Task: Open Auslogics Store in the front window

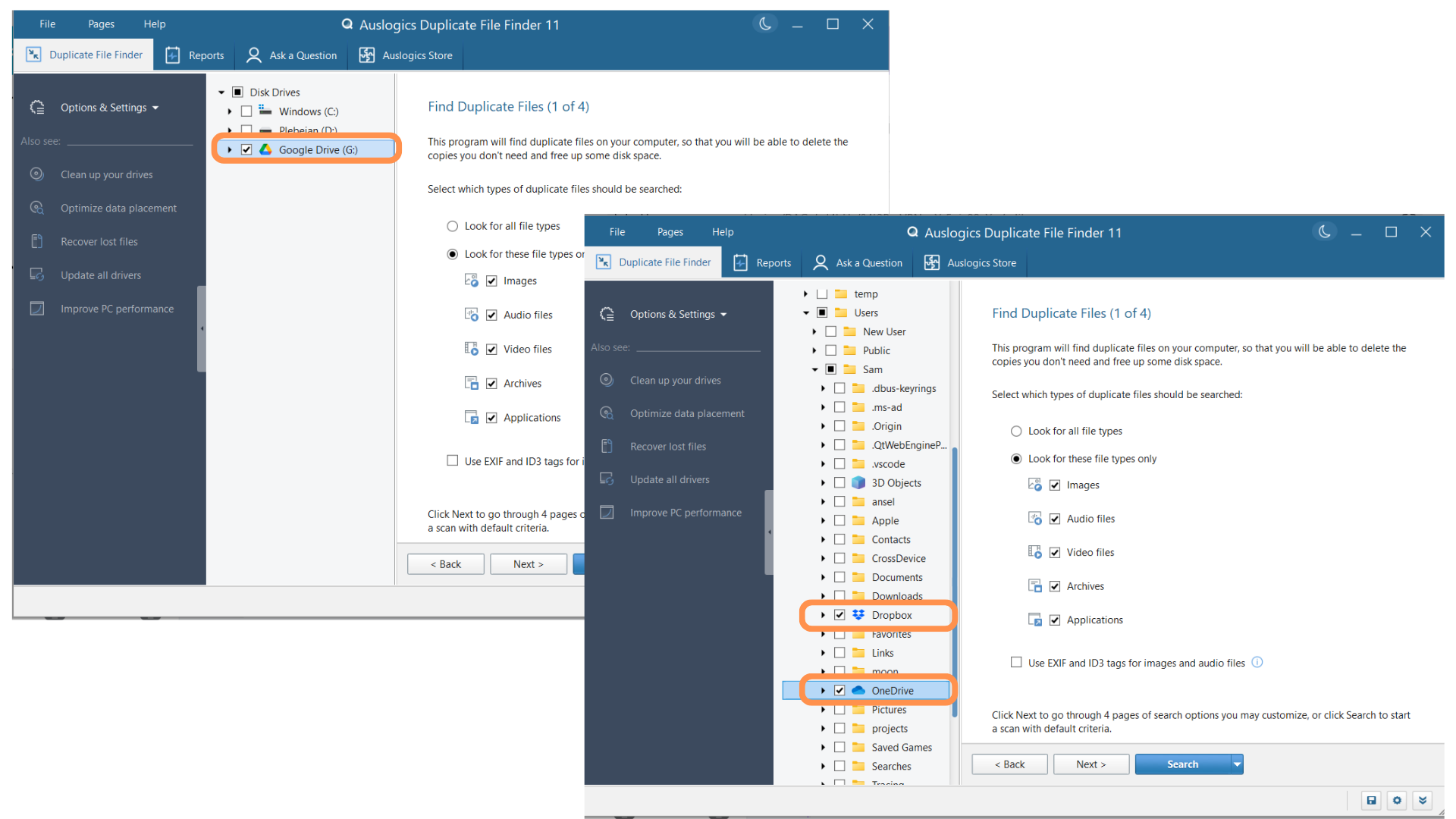Action: (970, 262)
